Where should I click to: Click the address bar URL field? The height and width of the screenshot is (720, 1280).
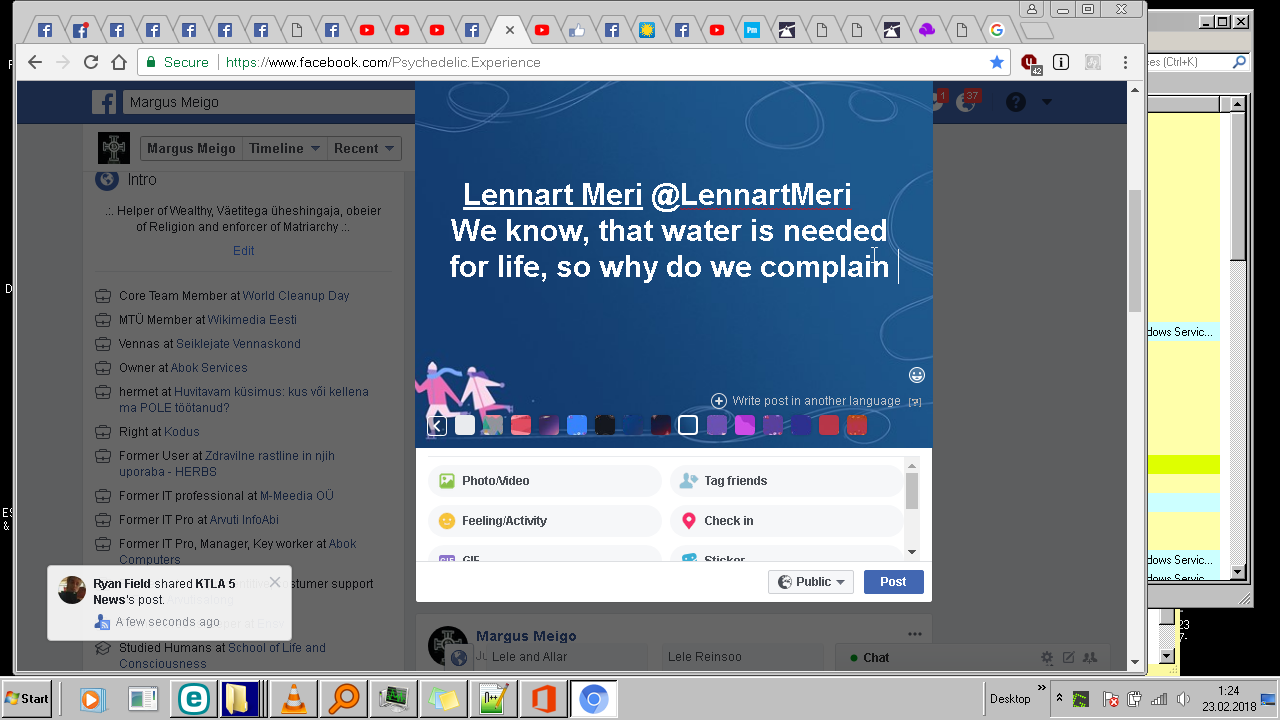[x=574, y=62]
